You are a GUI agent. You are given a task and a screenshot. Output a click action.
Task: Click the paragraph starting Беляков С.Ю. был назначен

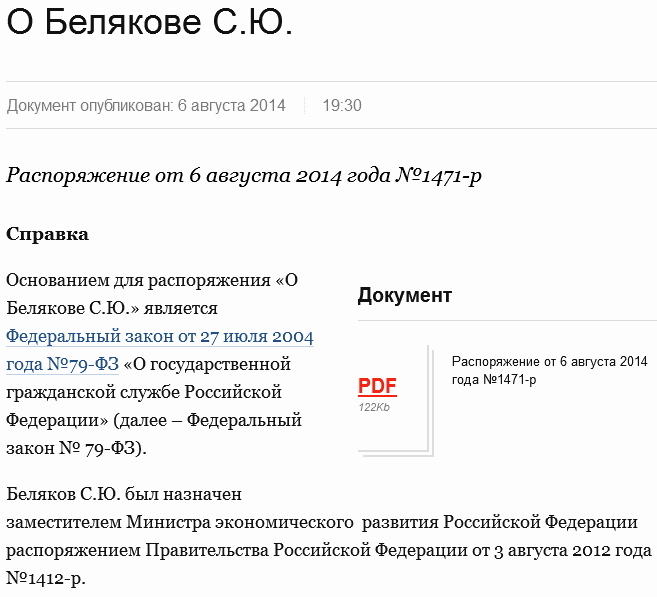point(328,536)
